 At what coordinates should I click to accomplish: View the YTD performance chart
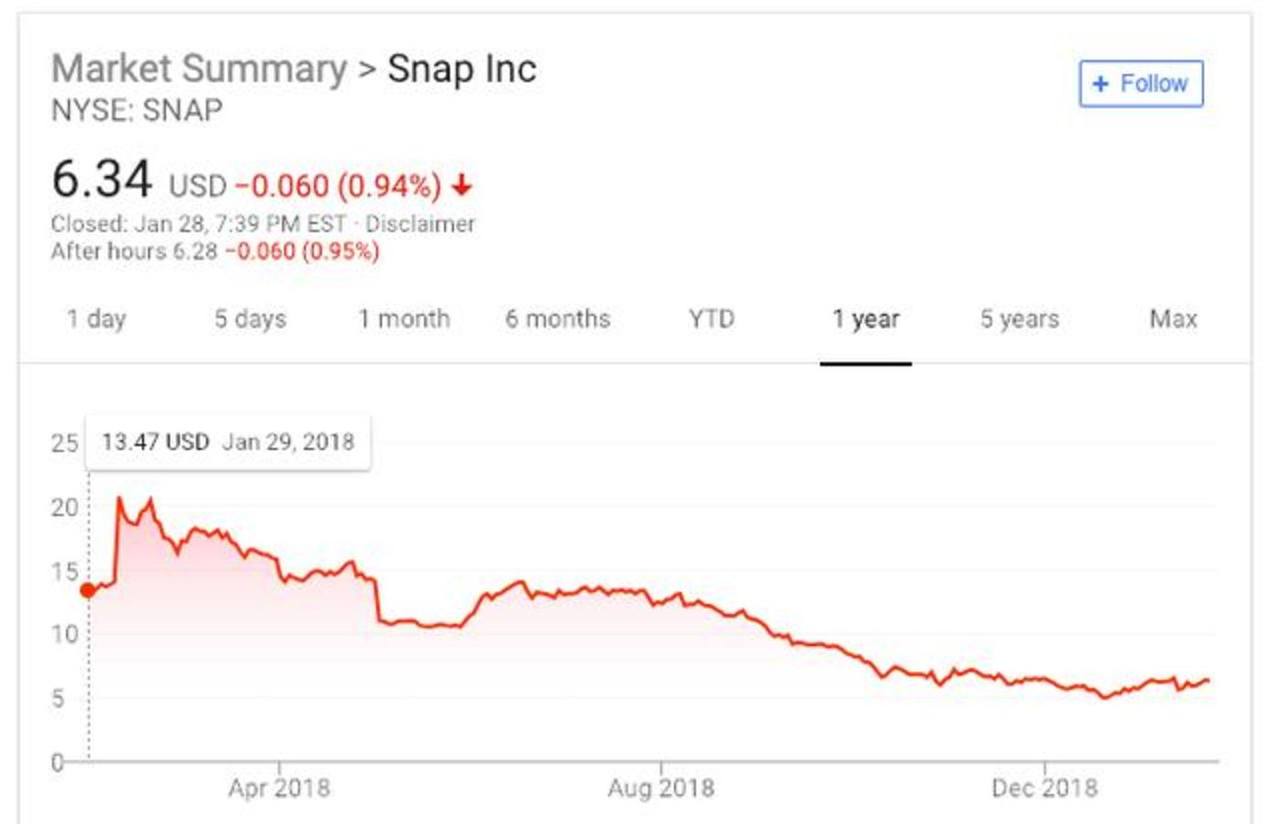tap(711, 319)
